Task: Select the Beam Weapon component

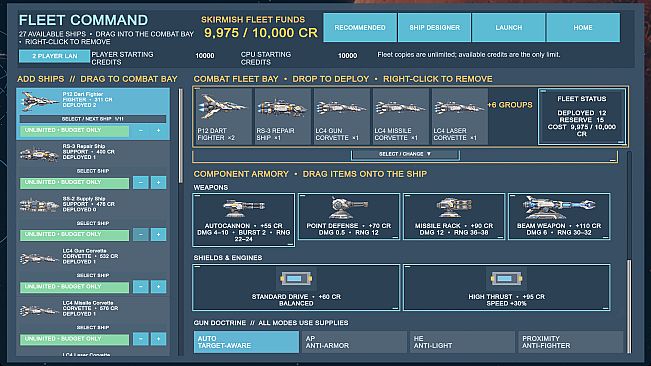Action: [559, 216]
